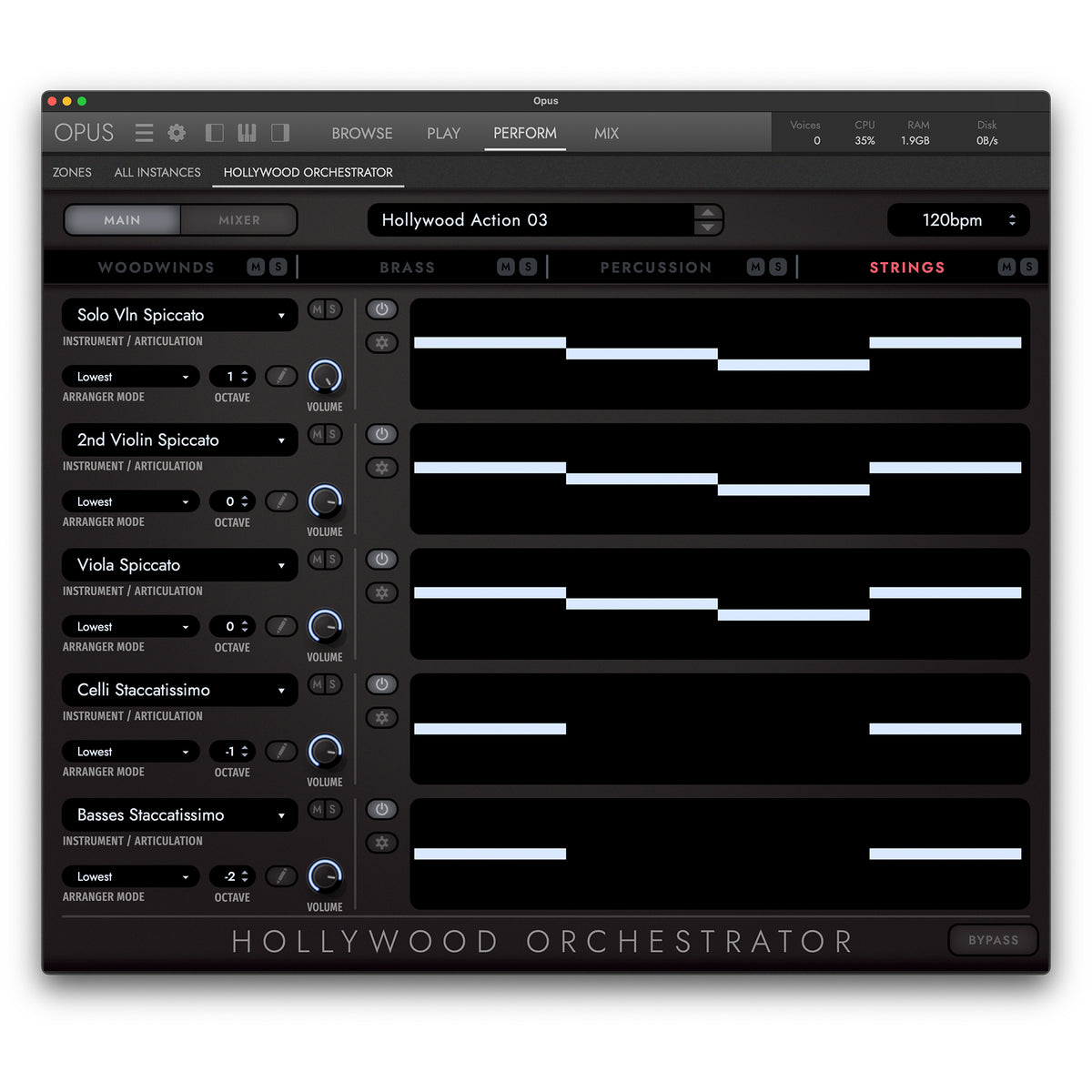Open Viola Spiccato instrument dropdown

click(180, 565)
